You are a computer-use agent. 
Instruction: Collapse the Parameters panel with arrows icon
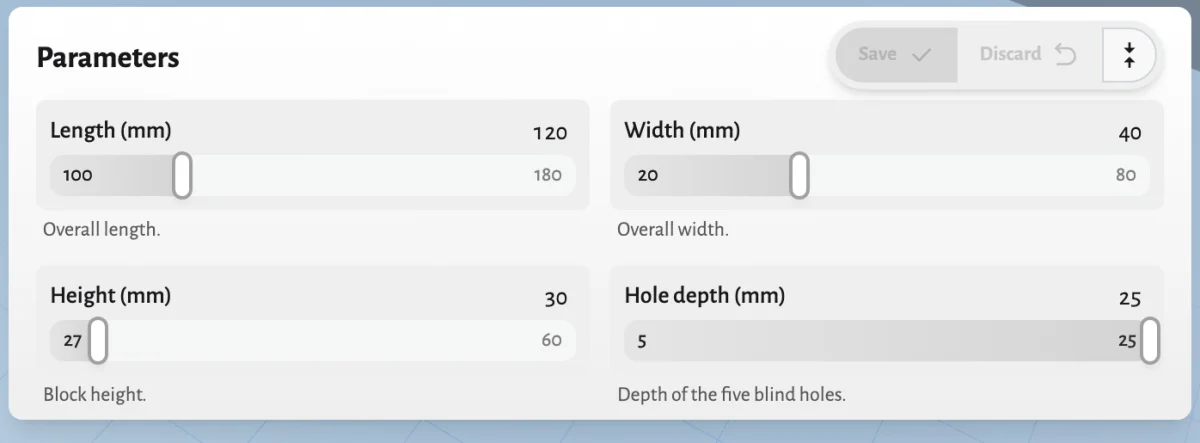[1129, 55]
